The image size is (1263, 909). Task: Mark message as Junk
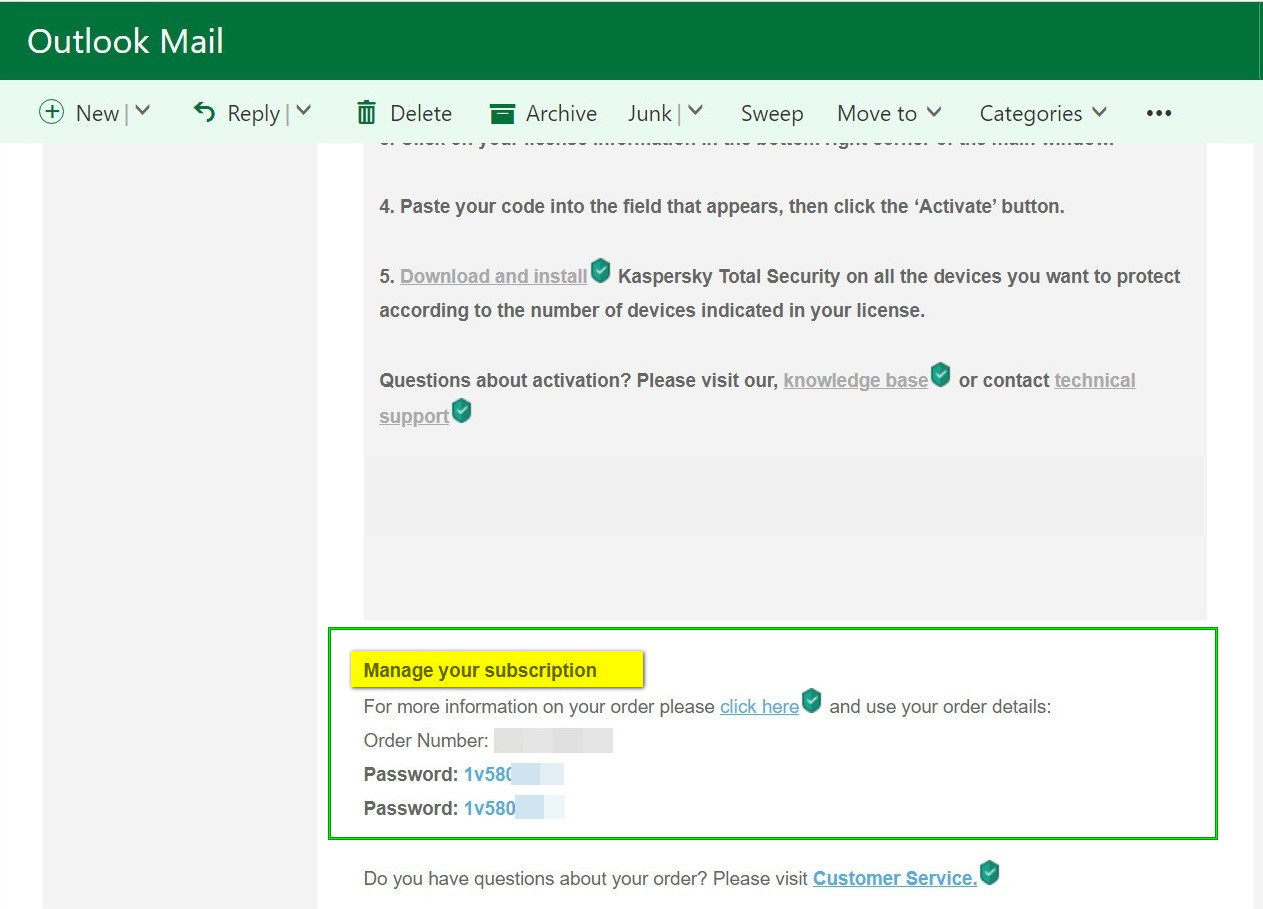[x=650, y=113]
